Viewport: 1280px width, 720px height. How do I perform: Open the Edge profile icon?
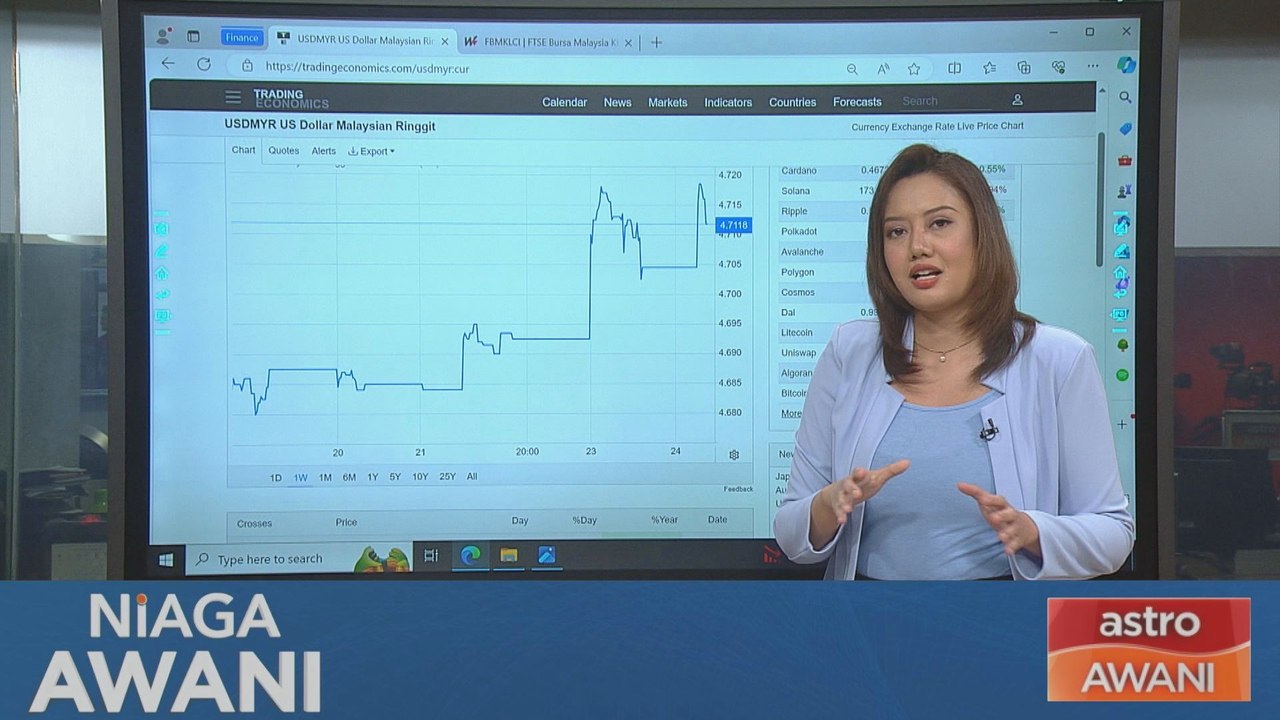[x=163, y=36]
